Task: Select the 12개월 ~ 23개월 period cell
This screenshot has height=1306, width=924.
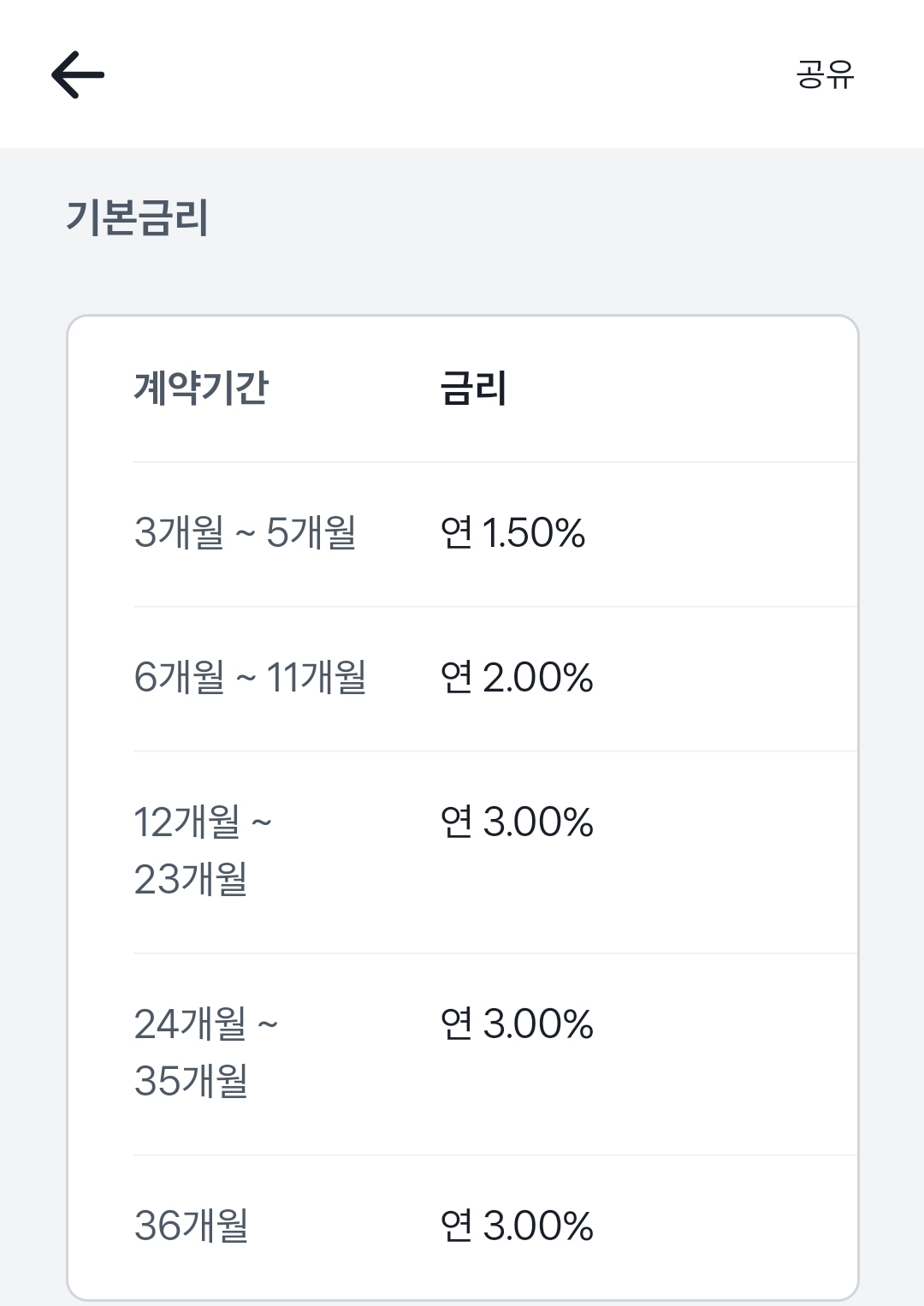Action: coord(203,851)
